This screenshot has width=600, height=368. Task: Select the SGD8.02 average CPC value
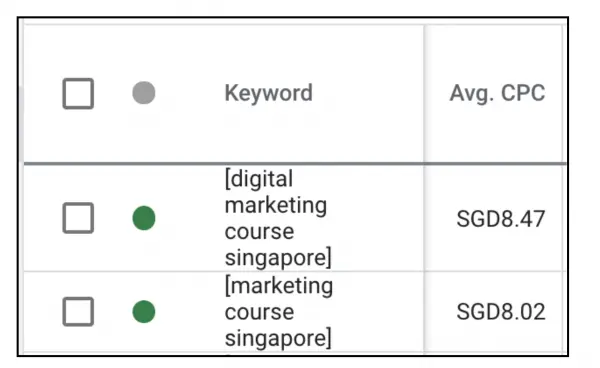click(x=501, y=312)
